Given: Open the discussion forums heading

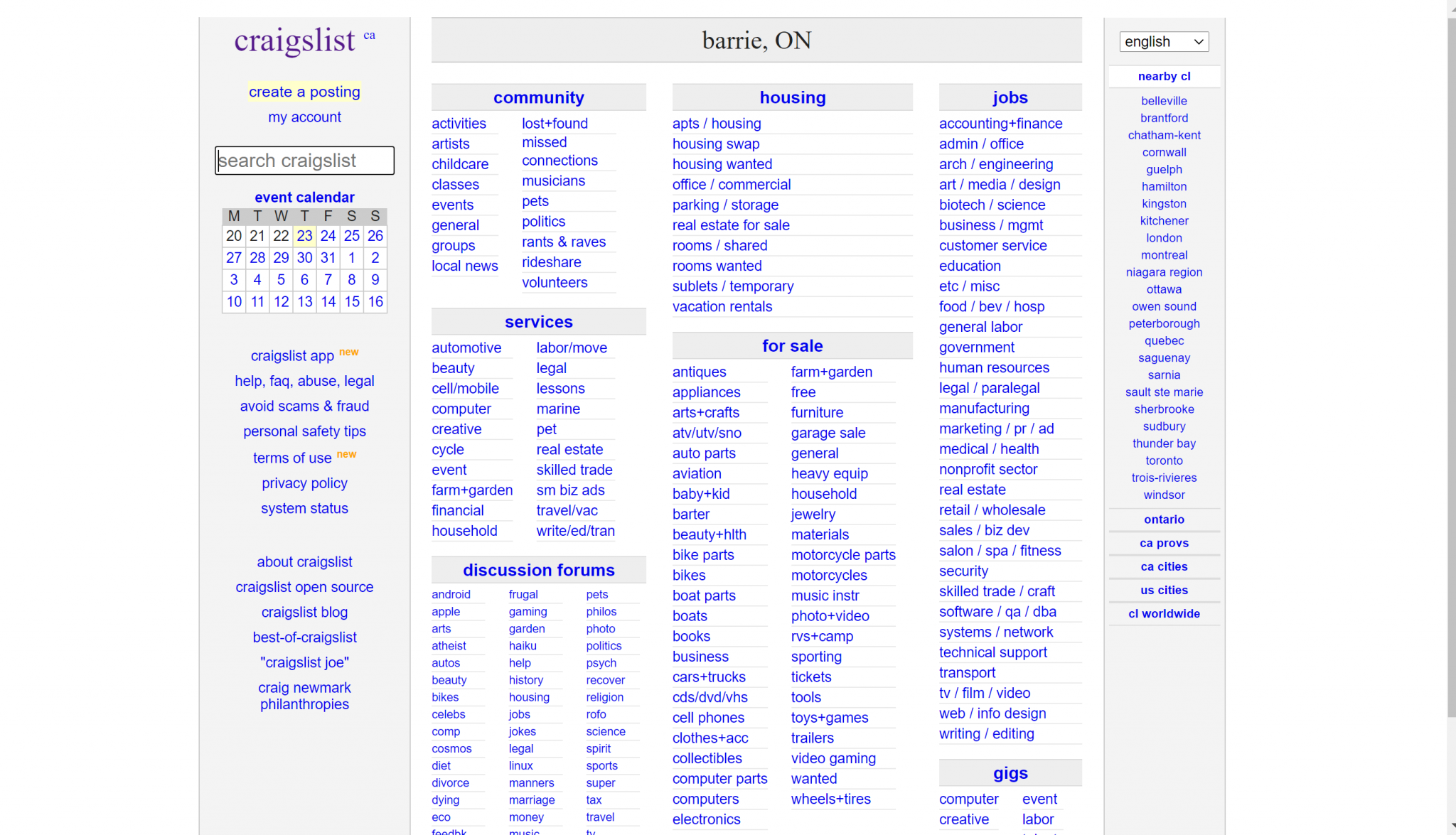Looking at the screenshot, I should point(538,570).
